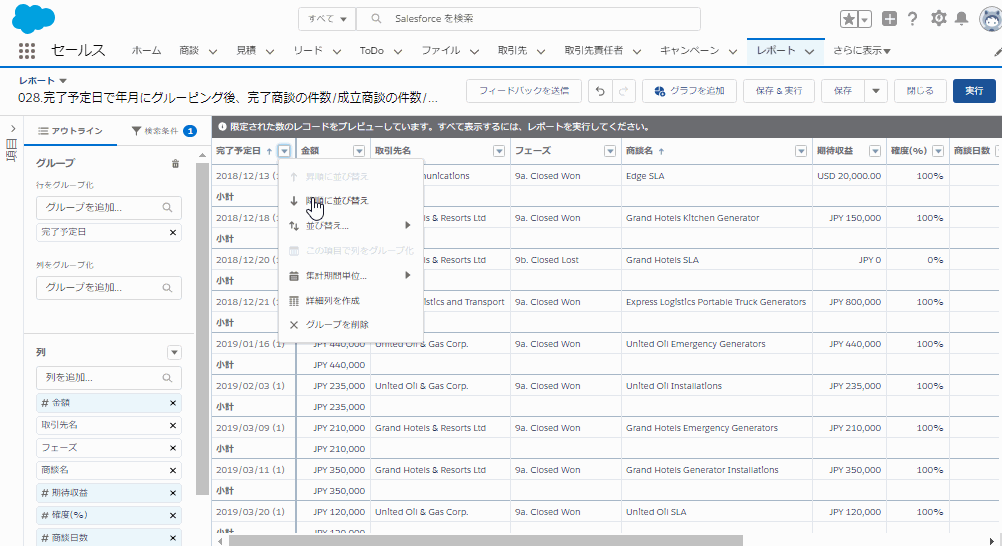The height and width of the screenshot is (546, 1002).
Task: Focus the 列を追加 search field
Action: (x=109, y=378)
